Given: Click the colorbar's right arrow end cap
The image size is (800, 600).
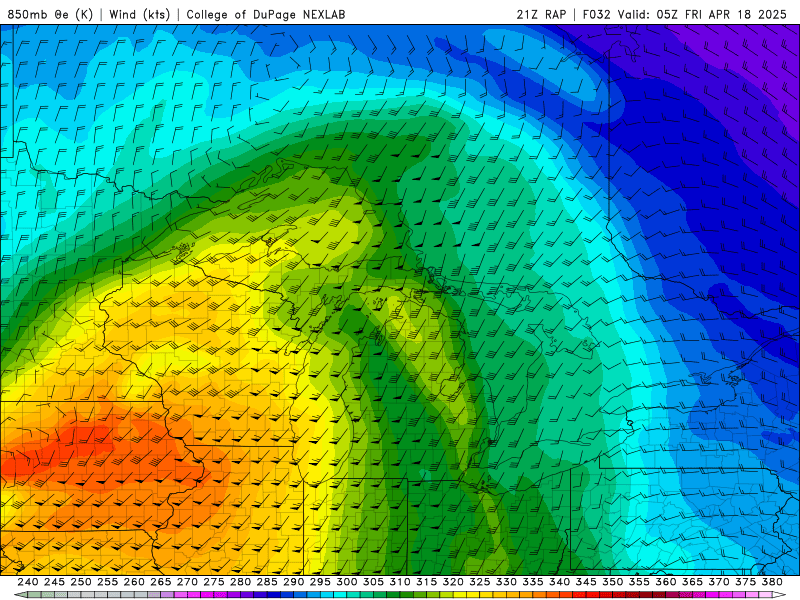Looking at the screenshot, I should pyautogui.click(x=779, y=595).
